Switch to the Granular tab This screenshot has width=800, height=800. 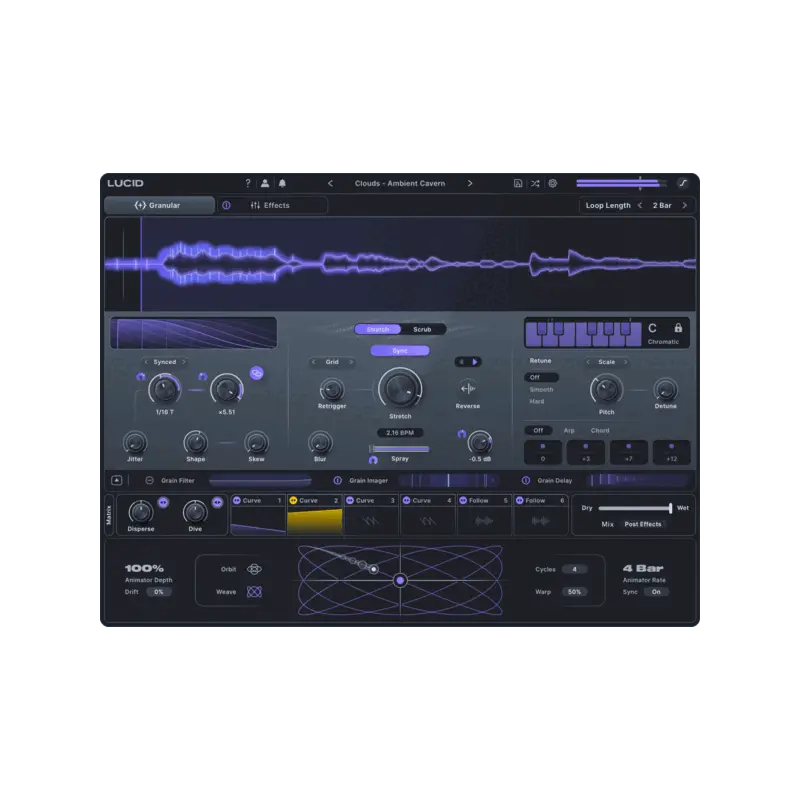tap(159, 205)
